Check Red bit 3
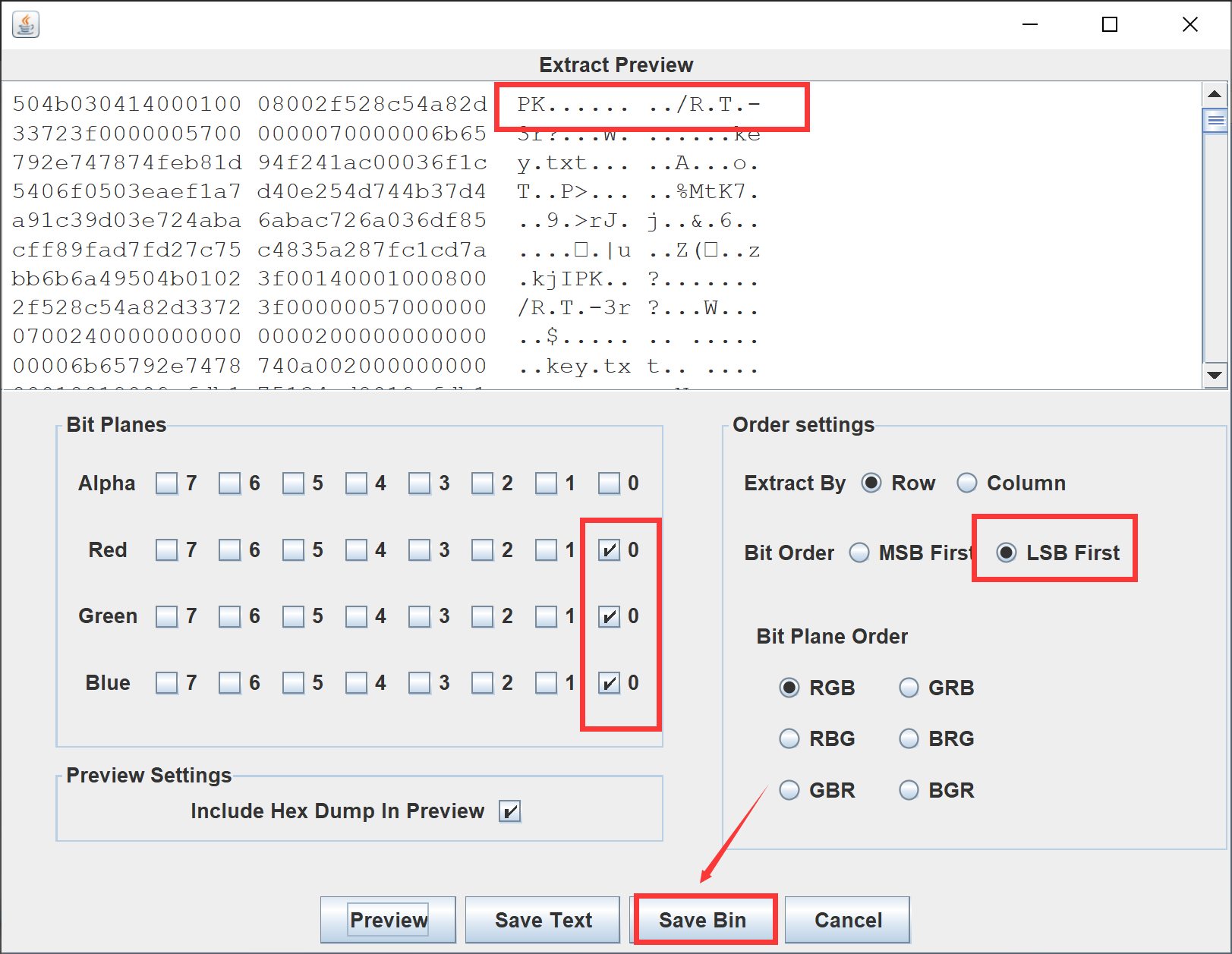This screenshot has width=1232, height=954. click(x=419, y=549)
